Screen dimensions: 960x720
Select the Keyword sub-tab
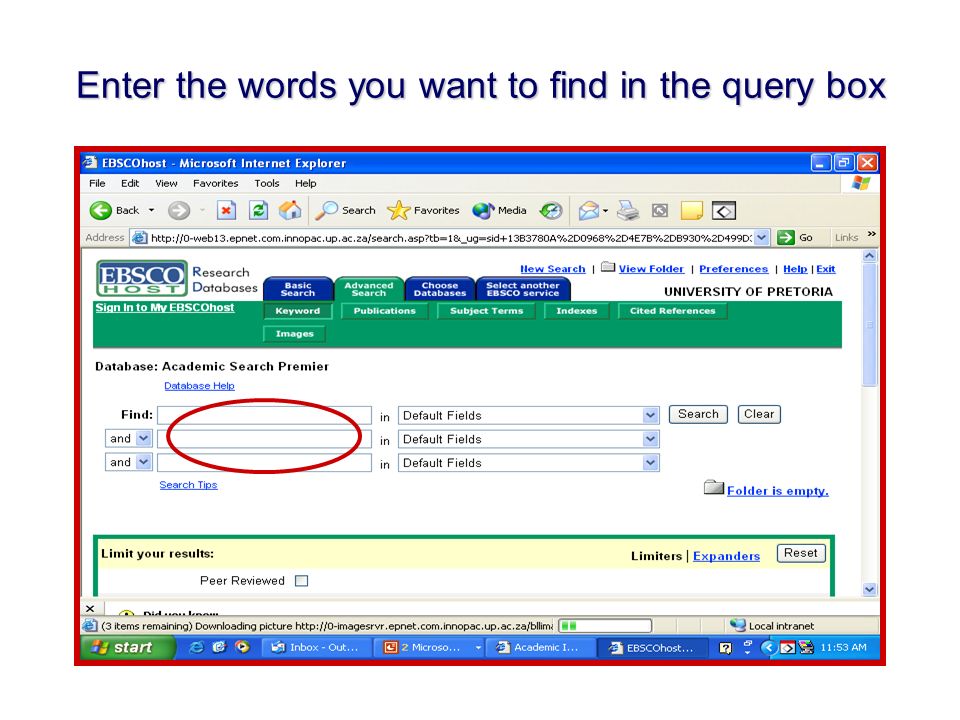pyautogui.click(x=298, y=311)
